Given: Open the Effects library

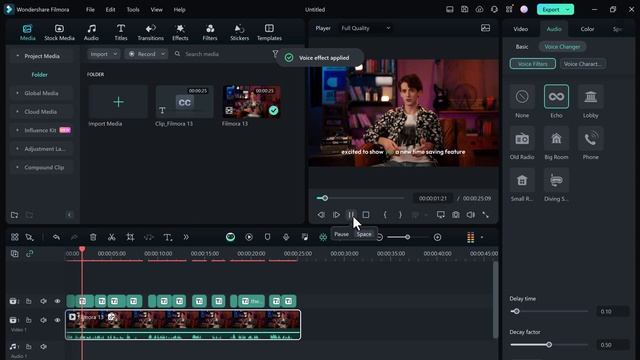Looking at the screenshot, I should 180,32.
